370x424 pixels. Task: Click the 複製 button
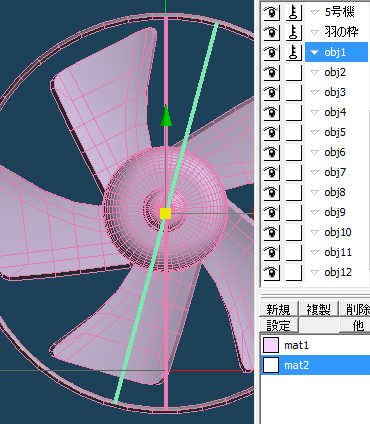[x=319, y=309]
